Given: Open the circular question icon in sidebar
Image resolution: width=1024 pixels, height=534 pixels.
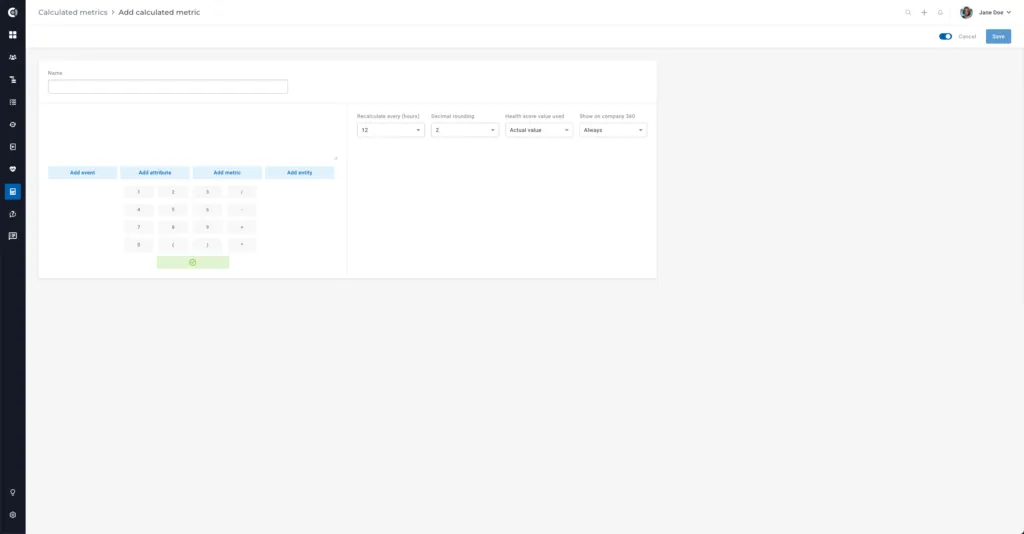Looking at the screenshot, I should pyautogui.click(x=12, y=214).
